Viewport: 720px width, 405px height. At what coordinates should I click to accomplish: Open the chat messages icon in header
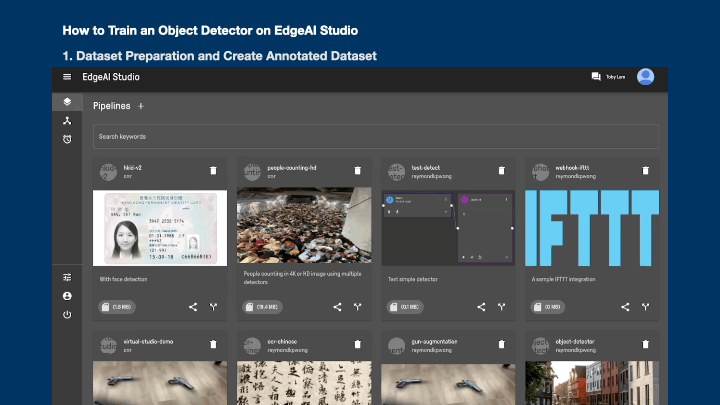click(x=596, y=77)
